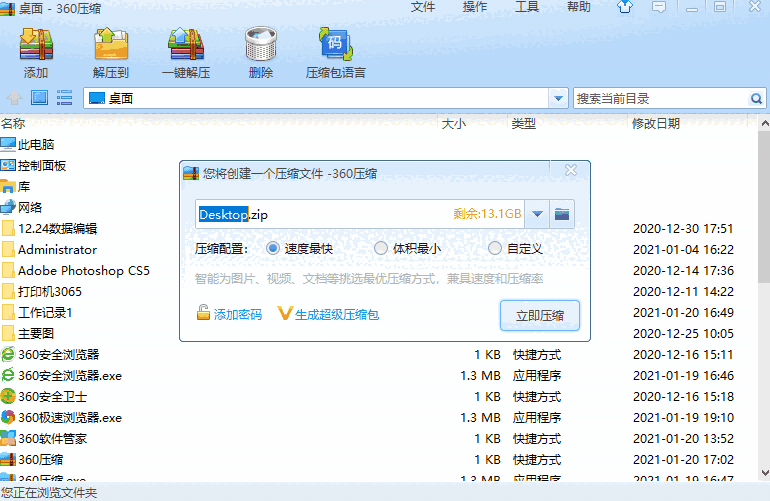Select the 体积最小 radio option
Screen dimensions: 770x501
tap(381, 248)
